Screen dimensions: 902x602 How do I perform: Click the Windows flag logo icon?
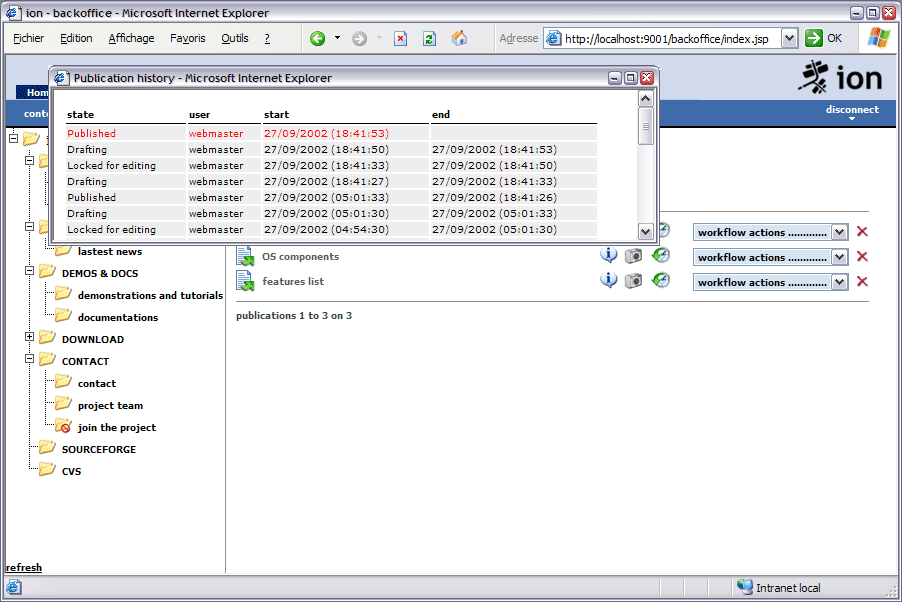click(878, 38)
